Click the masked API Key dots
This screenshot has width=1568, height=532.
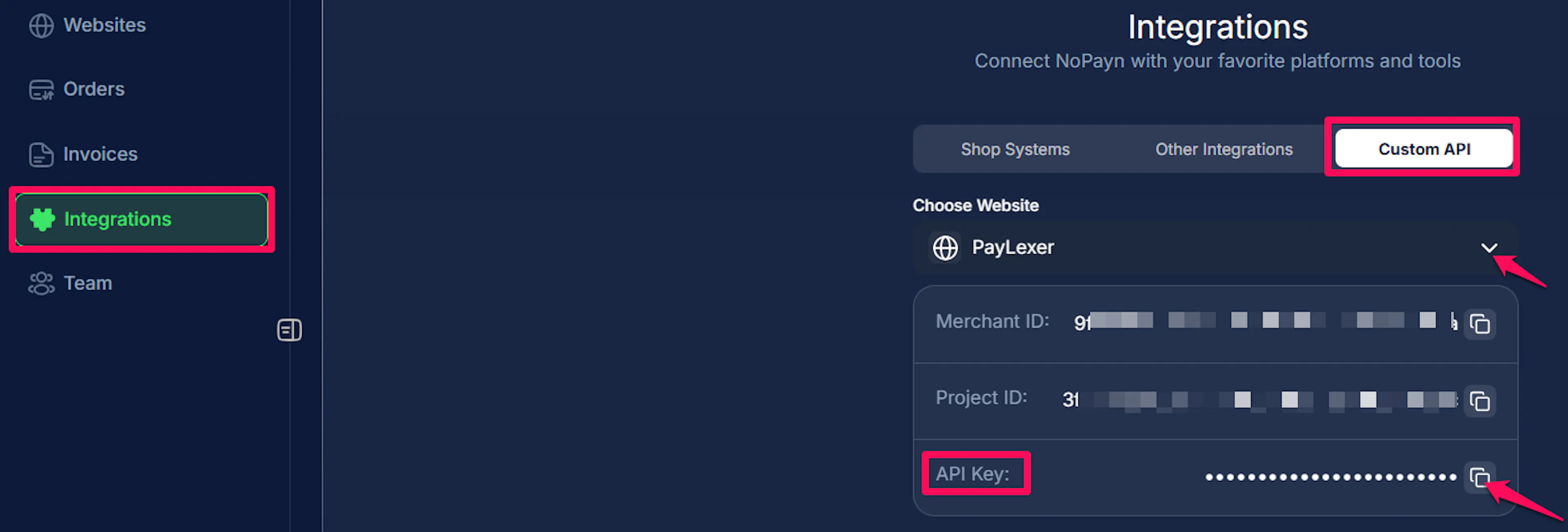point(1331,477)
